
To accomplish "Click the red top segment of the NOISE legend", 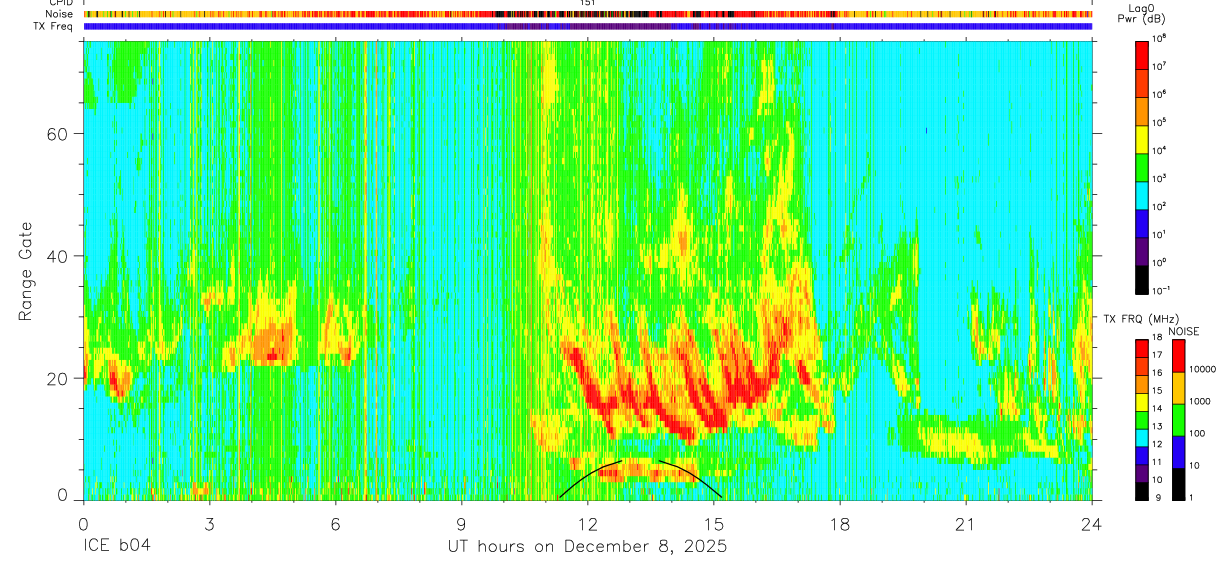I will coord(1177,356).
